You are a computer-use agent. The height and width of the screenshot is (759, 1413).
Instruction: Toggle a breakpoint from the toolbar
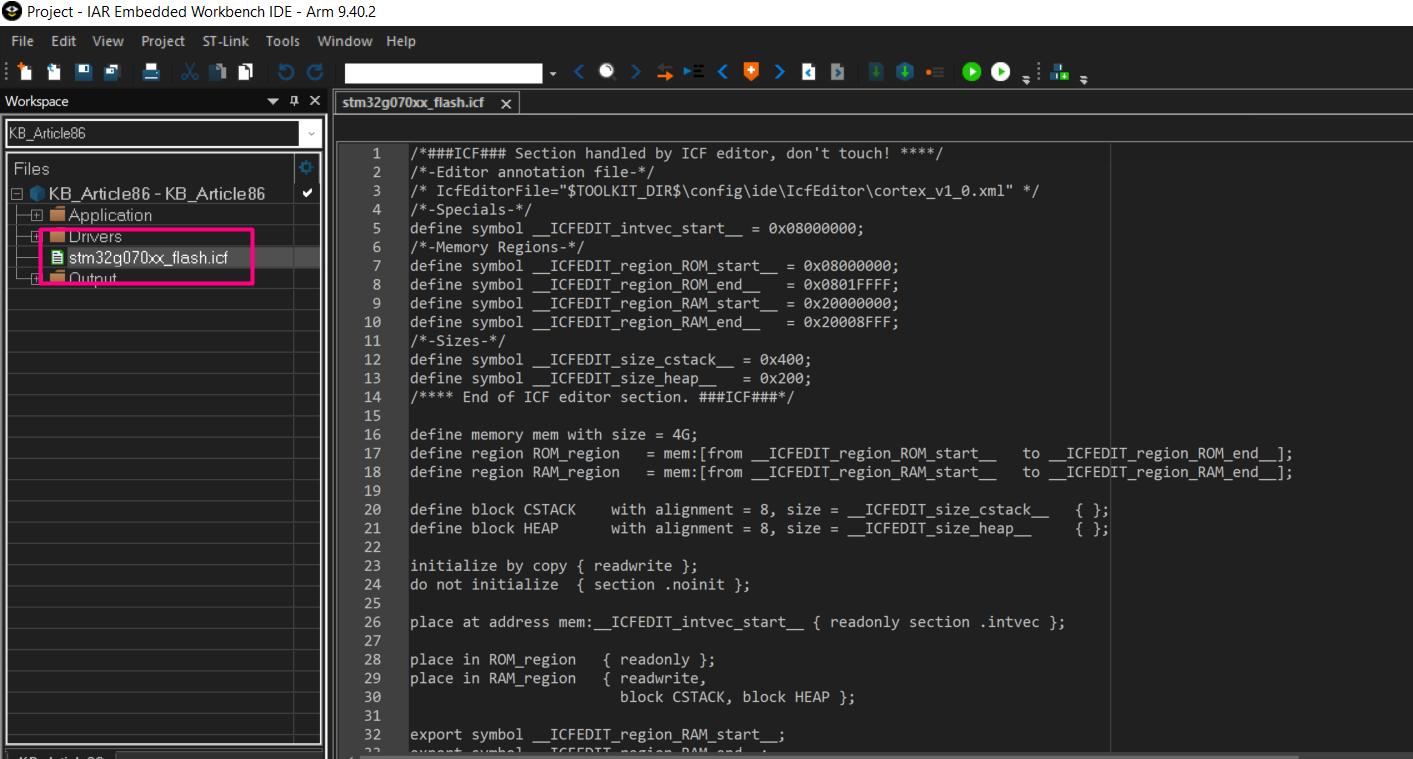(933, 71)
